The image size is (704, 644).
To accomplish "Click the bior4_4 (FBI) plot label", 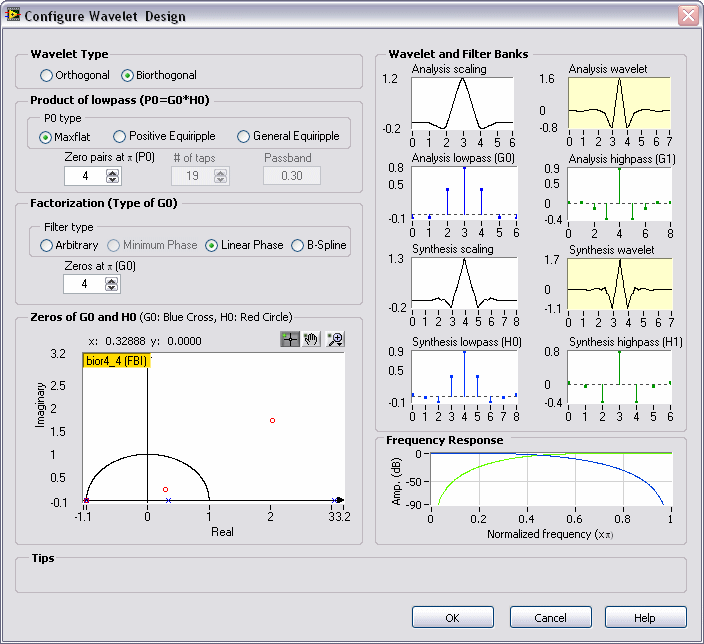I will tap(116, 361).
